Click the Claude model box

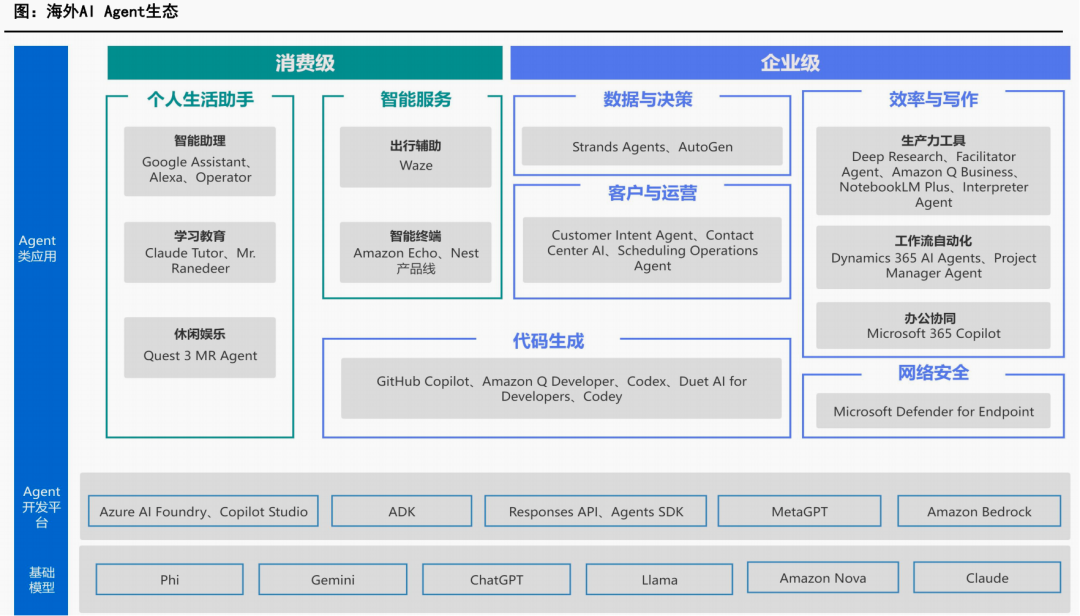[987, 577]
